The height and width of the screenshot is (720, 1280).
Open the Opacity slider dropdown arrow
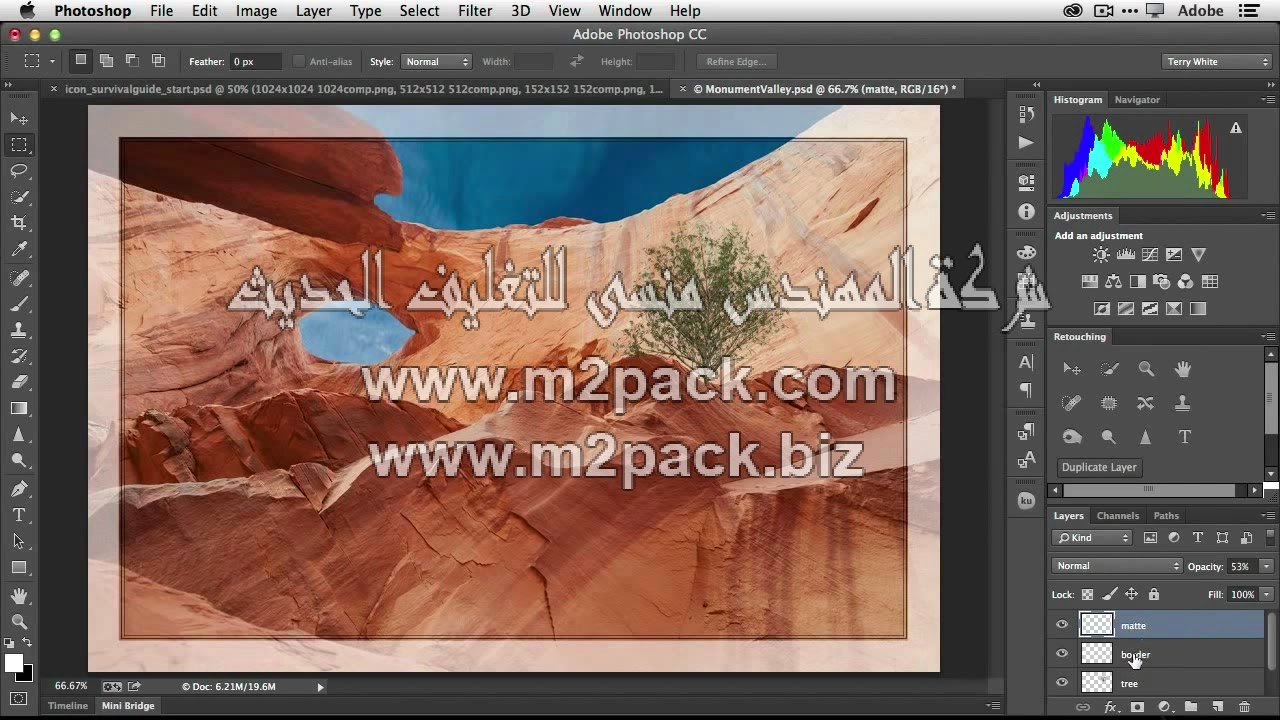1266,566
